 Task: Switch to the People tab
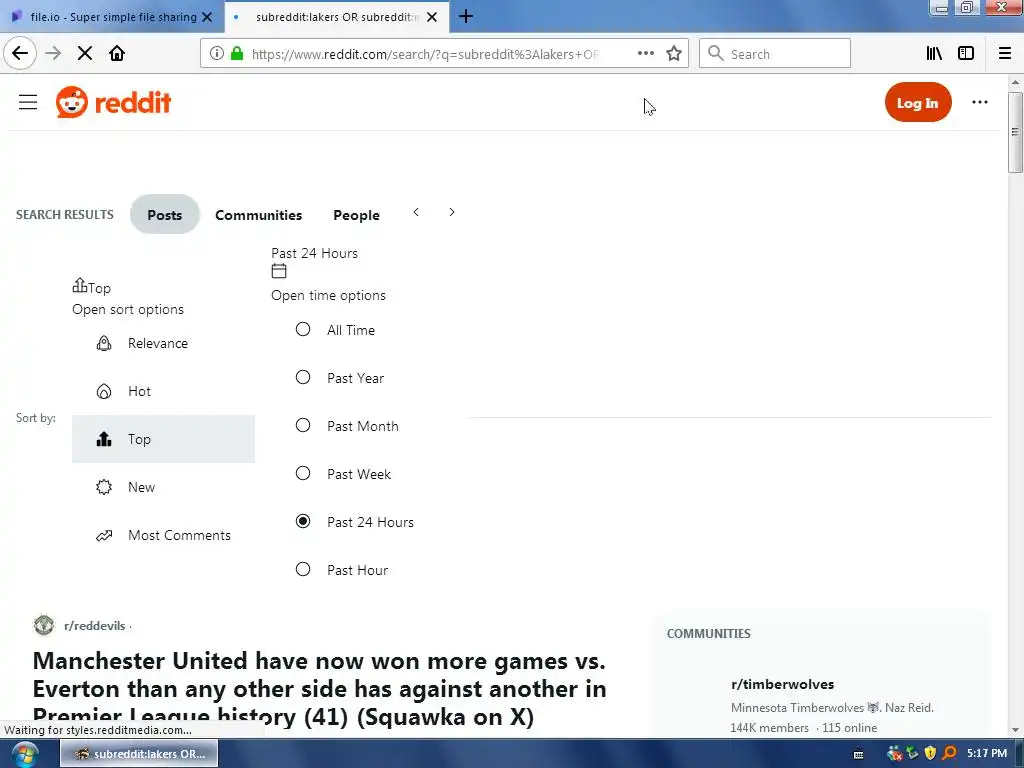[357, 215]
